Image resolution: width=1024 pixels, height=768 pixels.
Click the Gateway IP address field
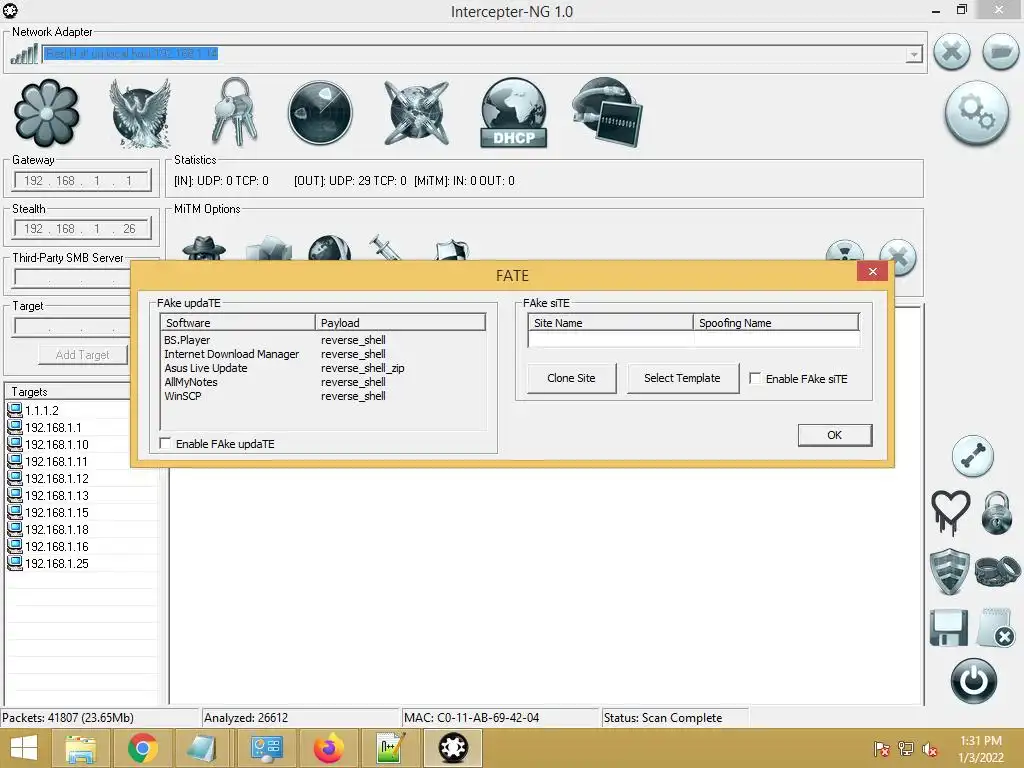82,181
